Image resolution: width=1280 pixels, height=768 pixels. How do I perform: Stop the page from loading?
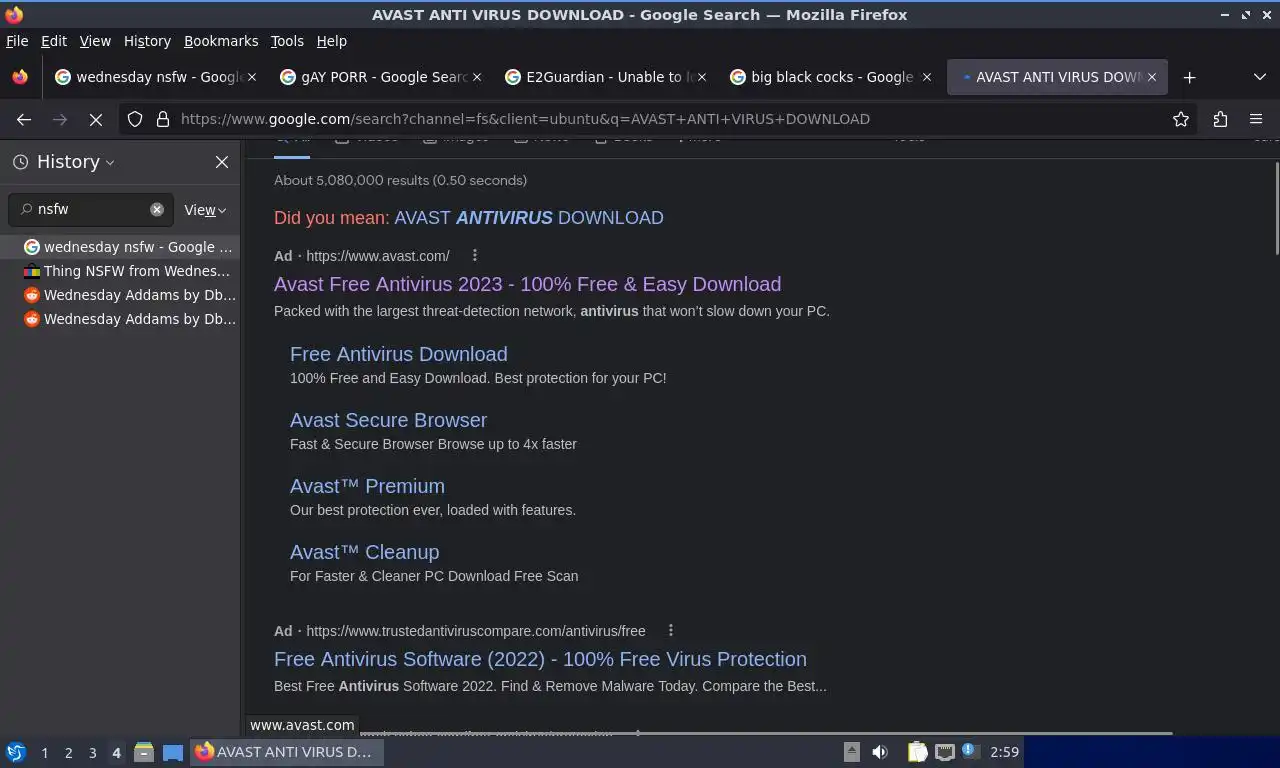point(96,119)
